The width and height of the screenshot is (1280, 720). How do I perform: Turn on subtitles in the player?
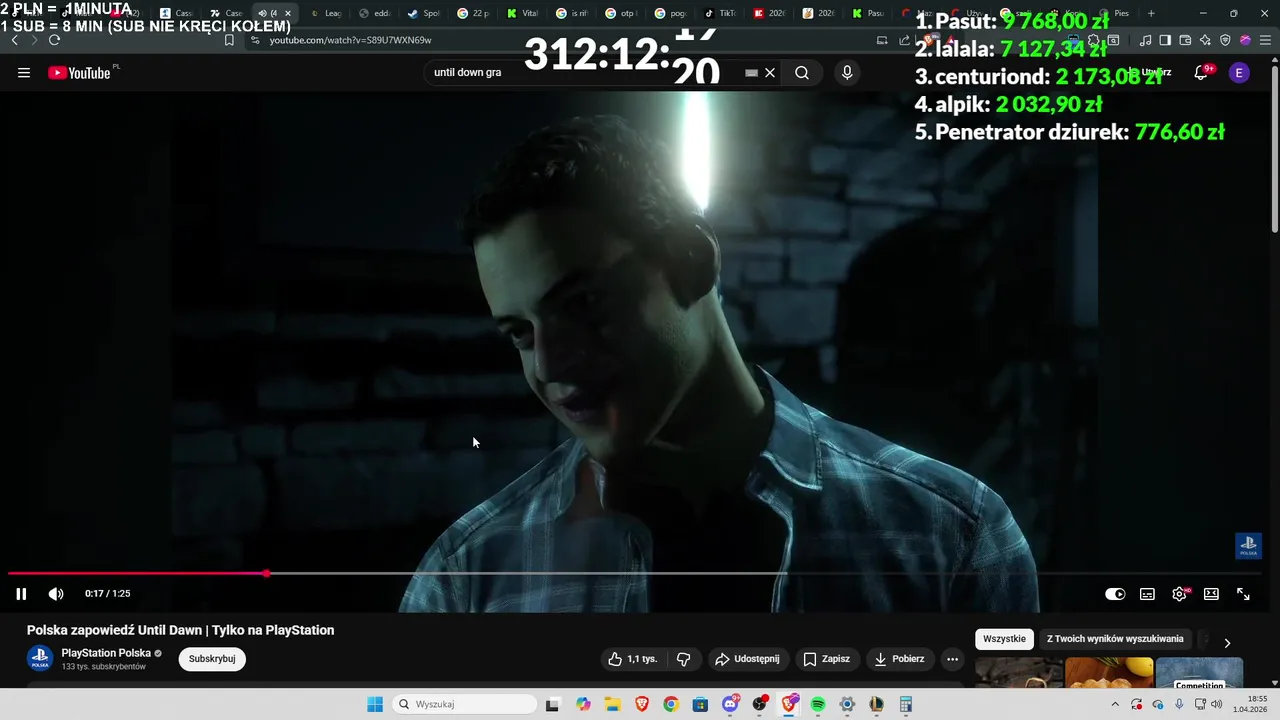point(1147,594)
